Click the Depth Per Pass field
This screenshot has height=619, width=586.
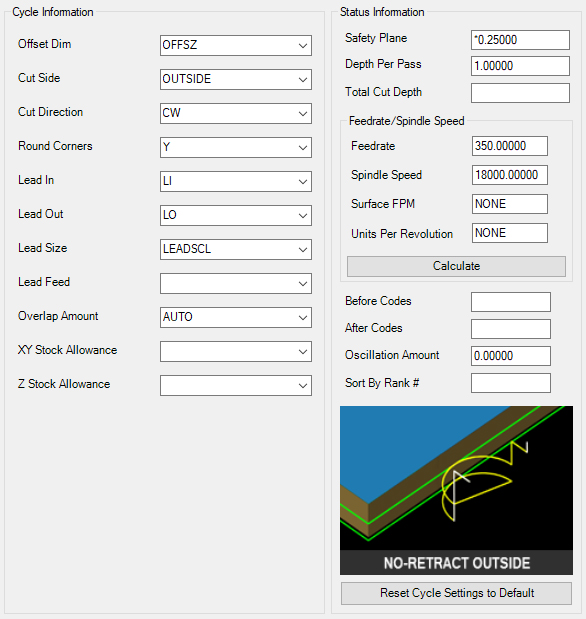tap(520, 66)
